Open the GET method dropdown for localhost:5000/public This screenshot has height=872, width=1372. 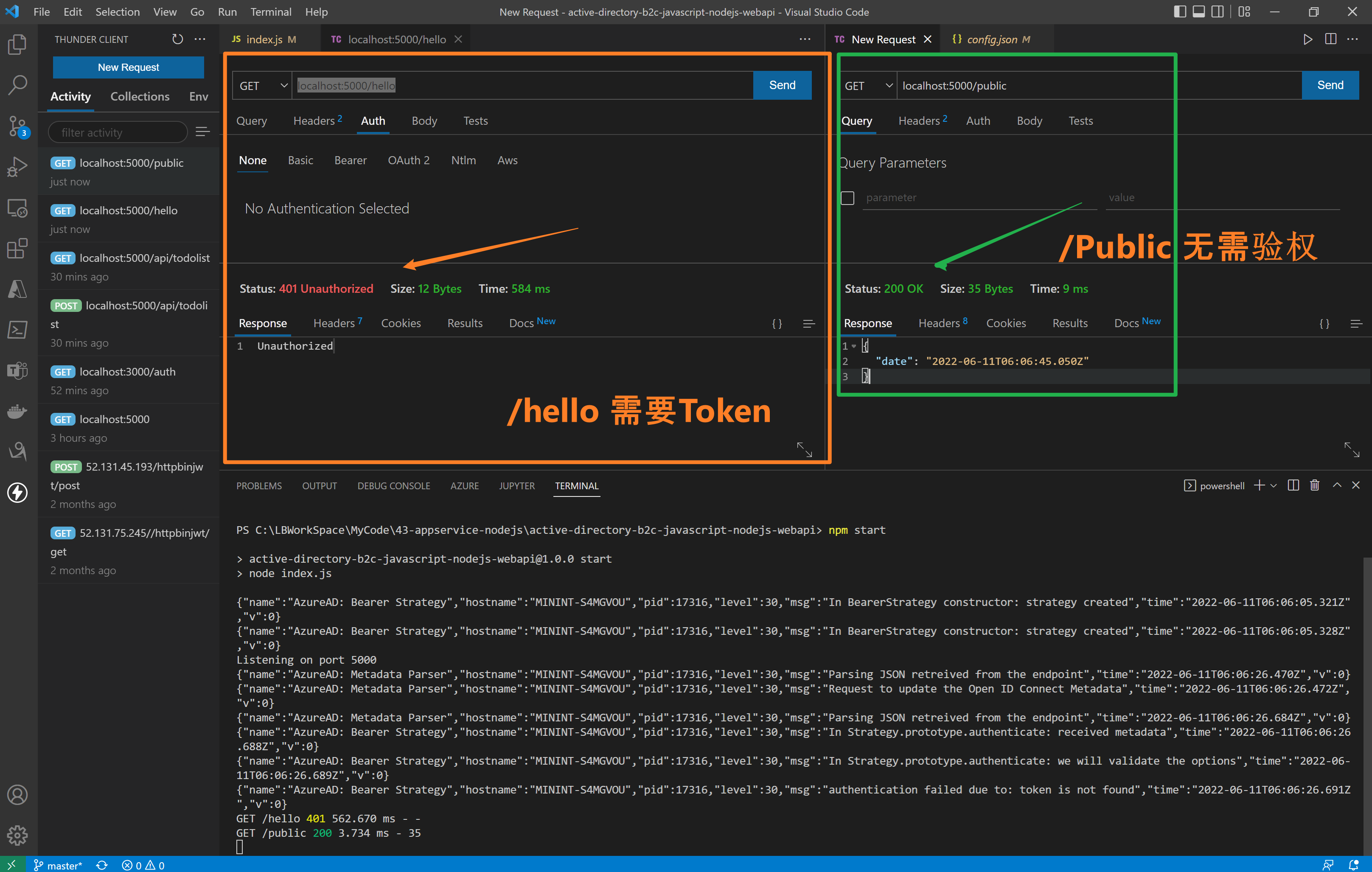pyautogui.click(x=868, y=85)
